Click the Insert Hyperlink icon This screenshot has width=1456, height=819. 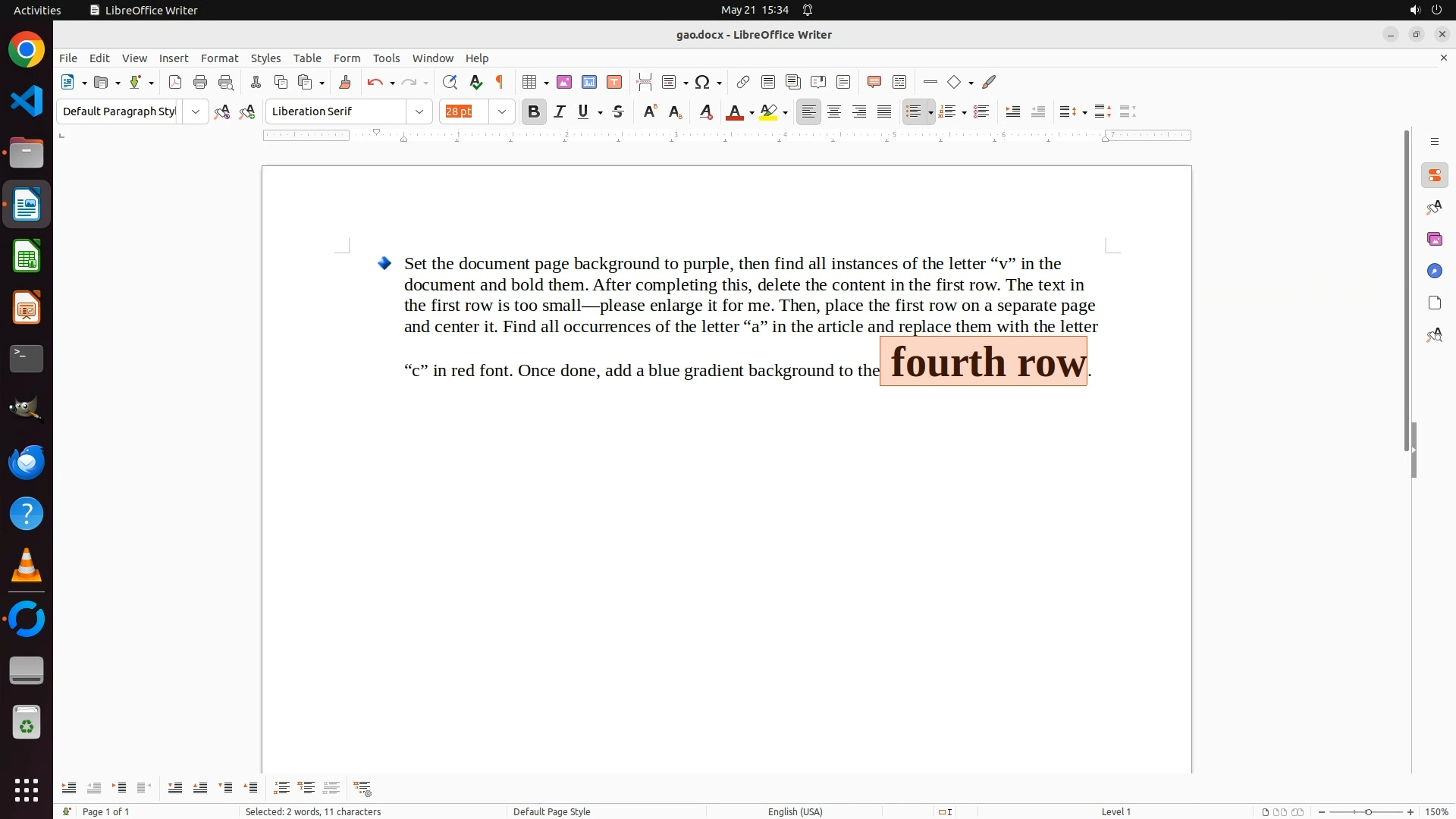(x=743, y=83)
